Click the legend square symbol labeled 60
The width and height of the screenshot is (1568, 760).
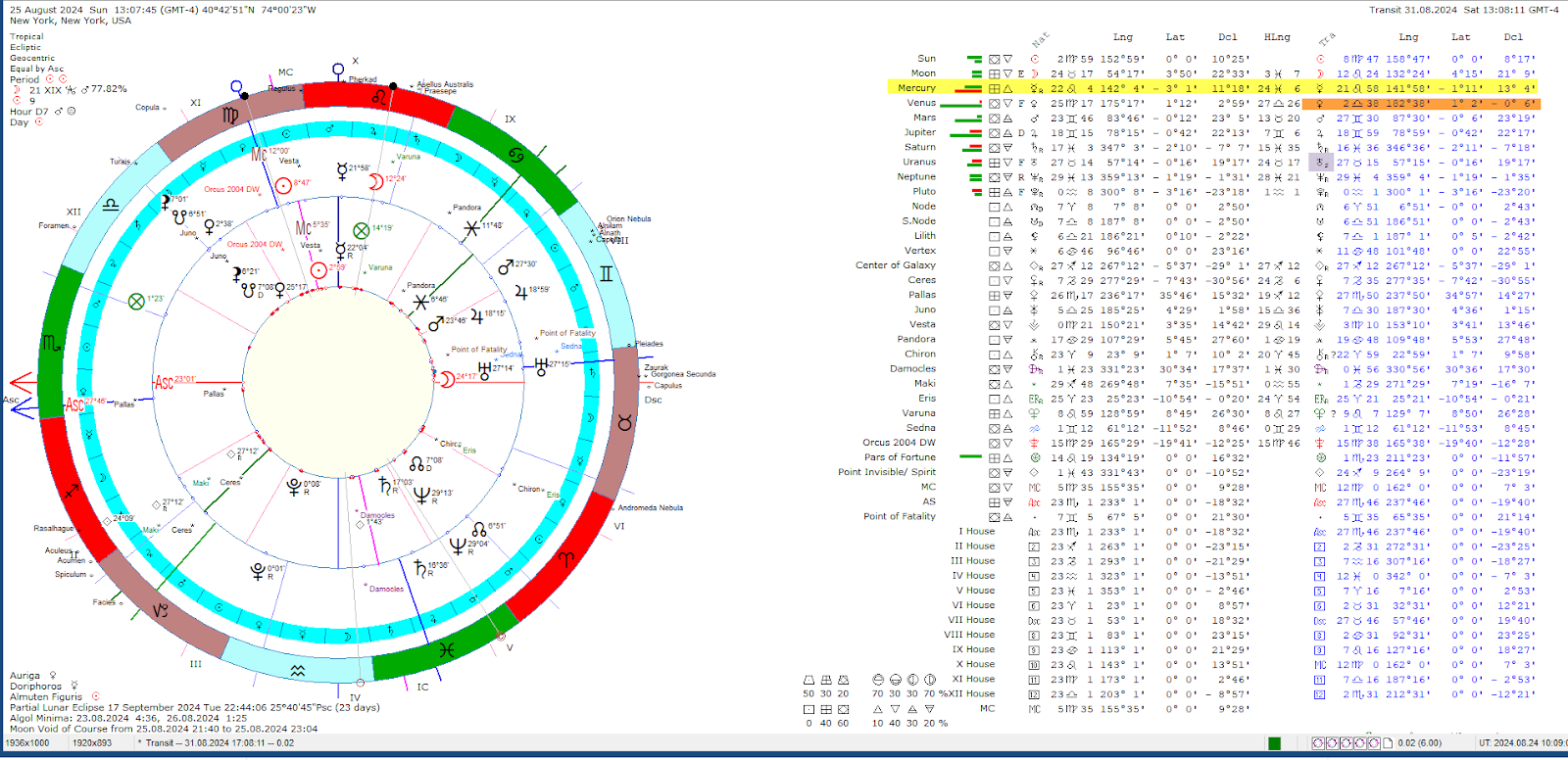point(844,709)
